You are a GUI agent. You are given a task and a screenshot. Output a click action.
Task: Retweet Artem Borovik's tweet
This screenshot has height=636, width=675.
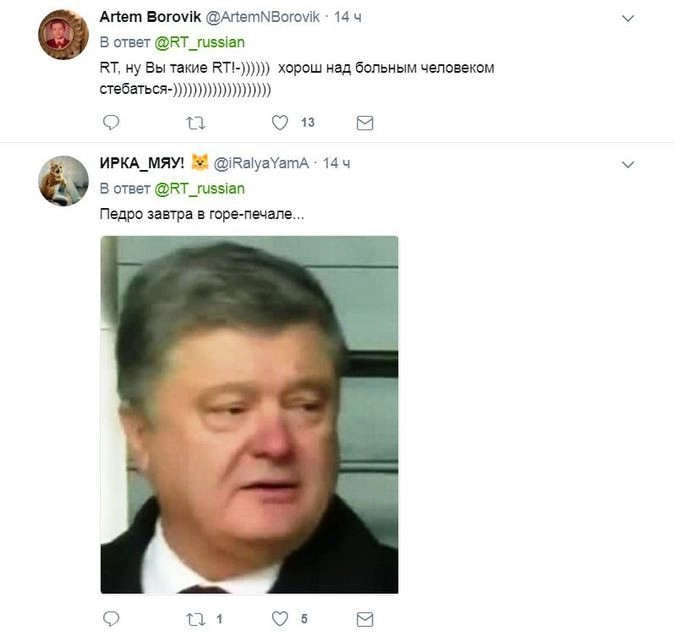[195, 124]
